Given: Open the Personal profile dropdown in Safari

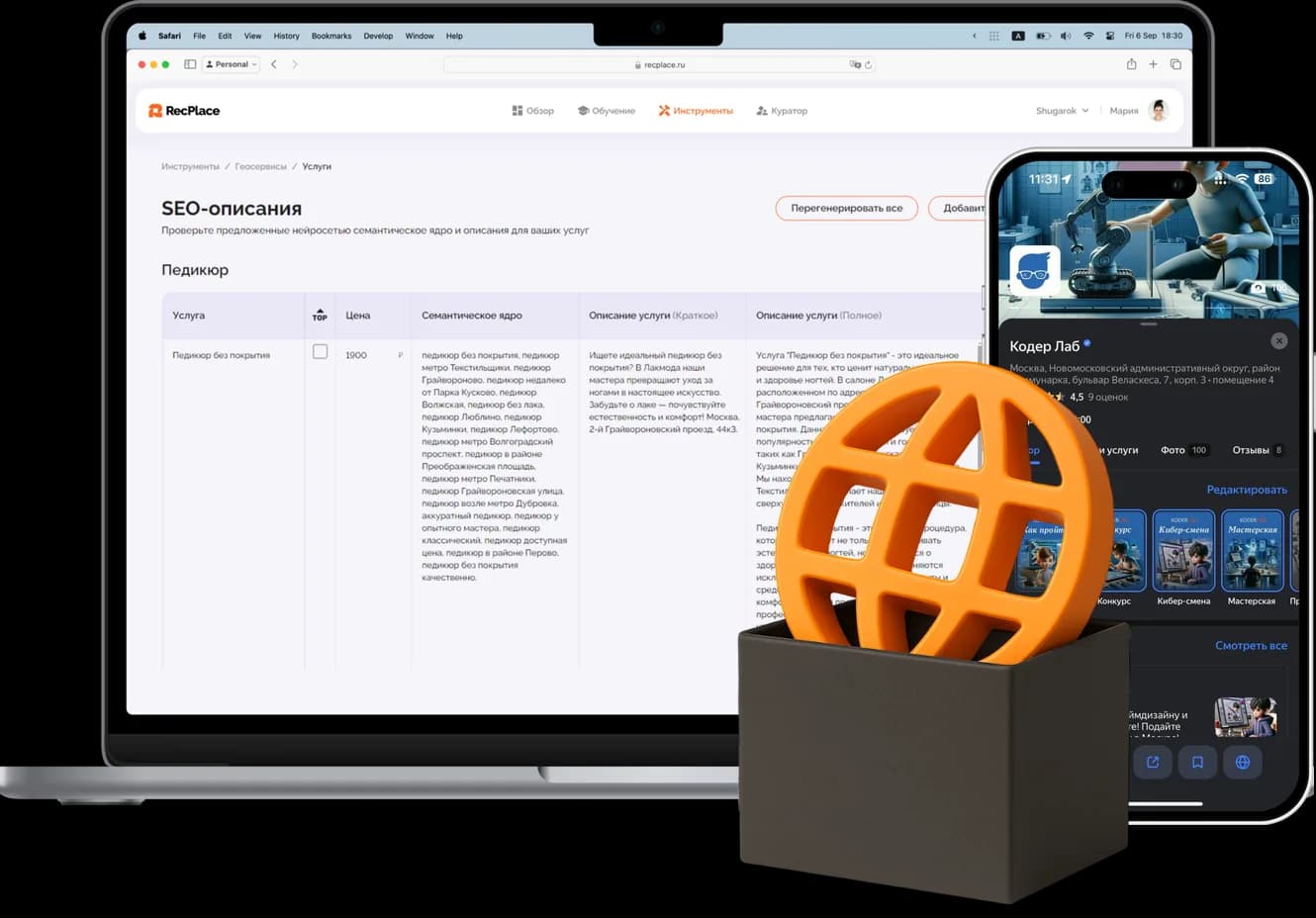Looking at the screenshot, I should [x=232, y=64].
